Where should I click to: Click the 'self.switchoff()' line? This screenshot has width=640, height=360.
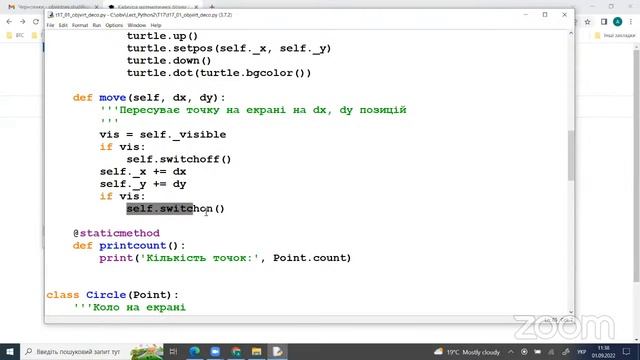pyautogui.click(x=179, y=159)
